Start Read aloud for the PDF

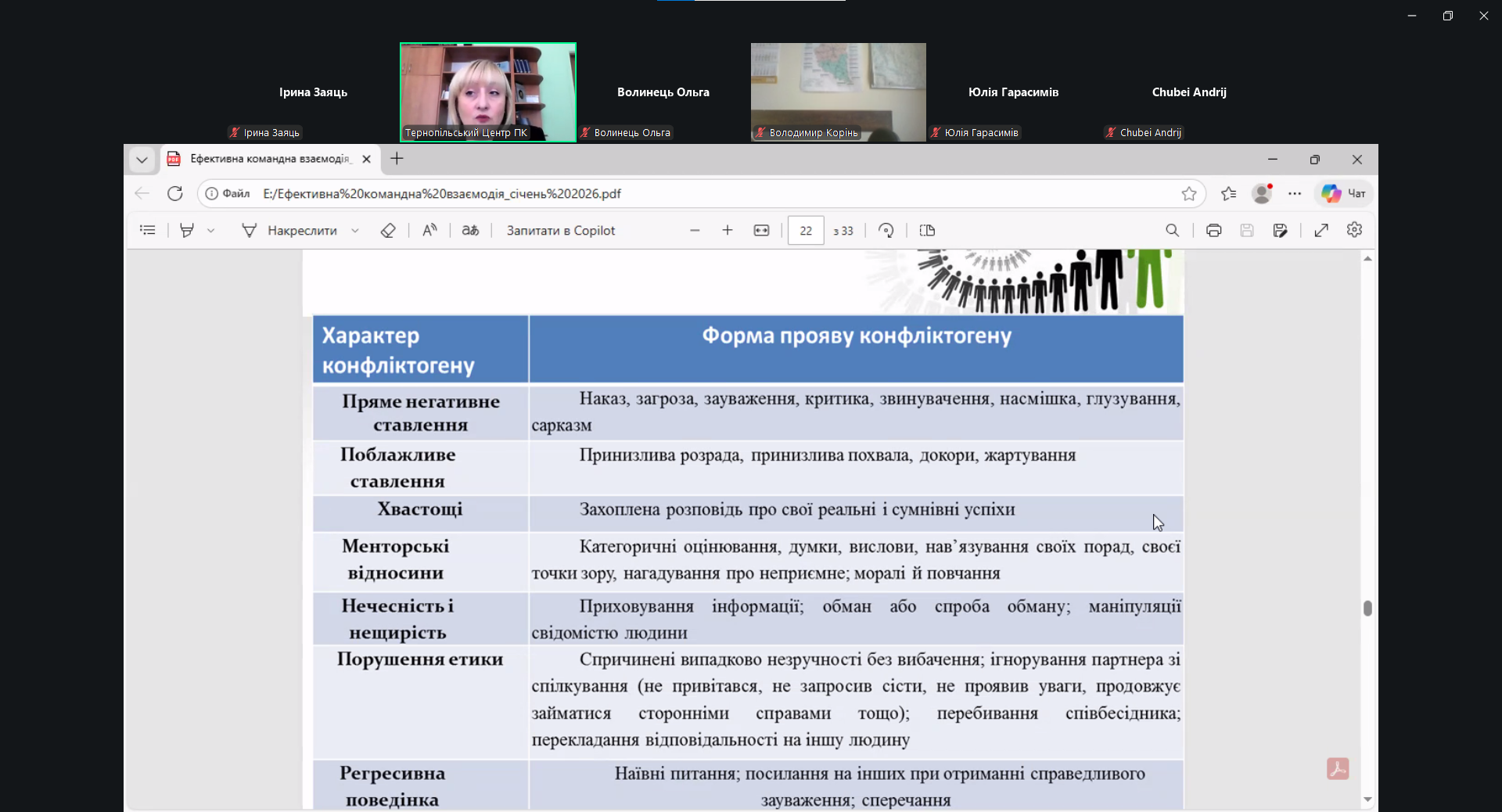tap(429, 230)
